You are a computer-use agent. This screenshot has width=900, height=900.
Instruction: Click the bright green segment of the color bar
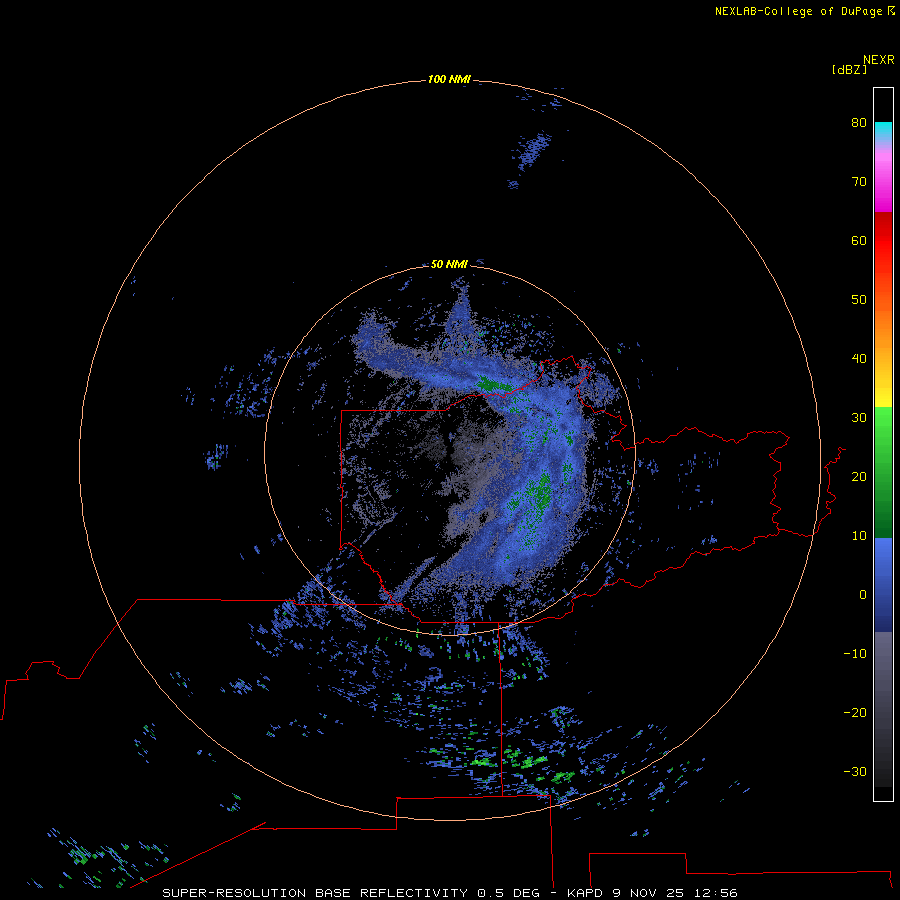click(883, 428)
